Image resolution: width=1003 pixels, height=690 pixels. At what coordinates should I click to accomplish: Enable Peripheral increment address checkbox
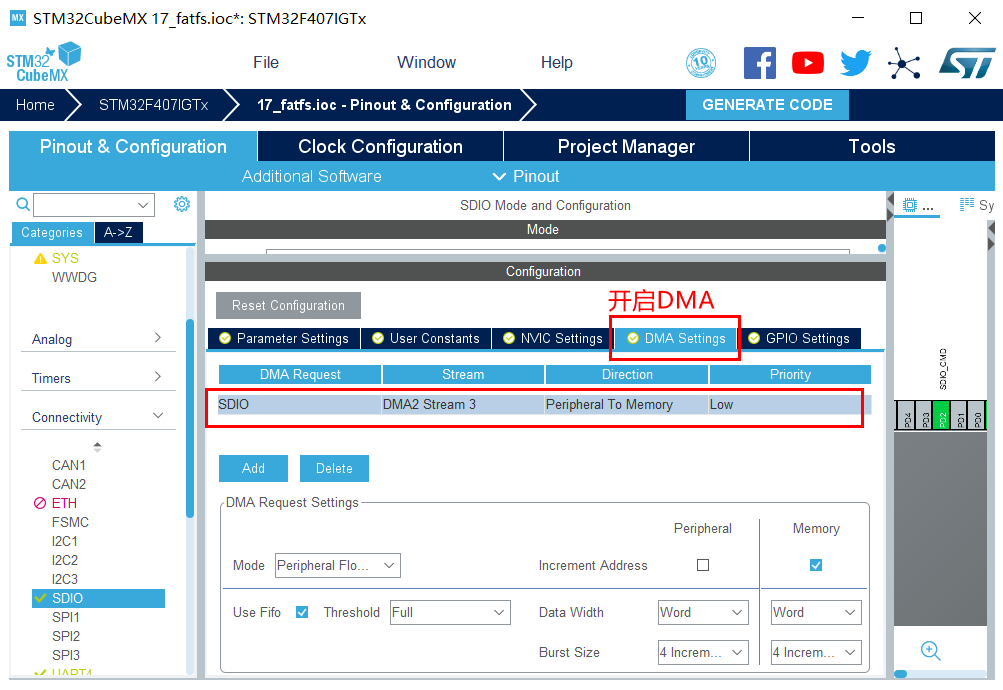(703, 565)
